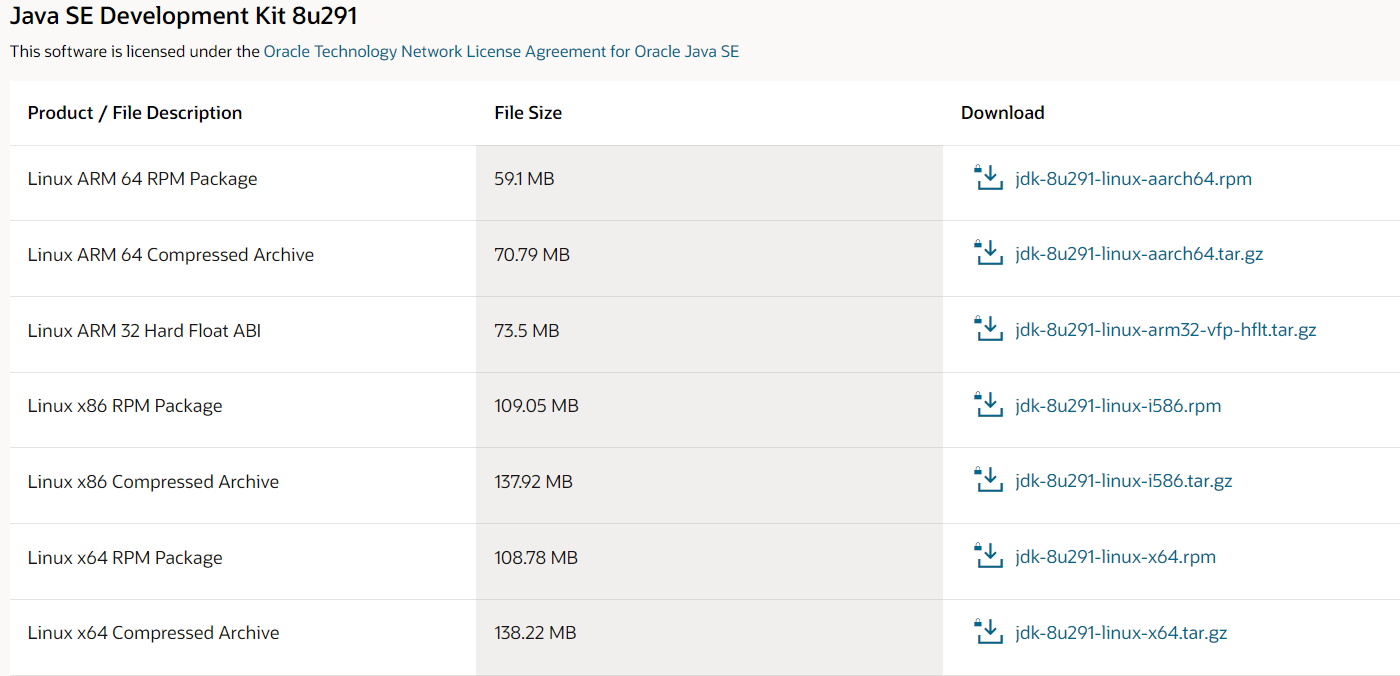Download jdk-8u291-linux-arm32-vfp-hflt.tar.gz file link
The width and height of the screenshot is (1400, 676).
tap(1166, 330)
